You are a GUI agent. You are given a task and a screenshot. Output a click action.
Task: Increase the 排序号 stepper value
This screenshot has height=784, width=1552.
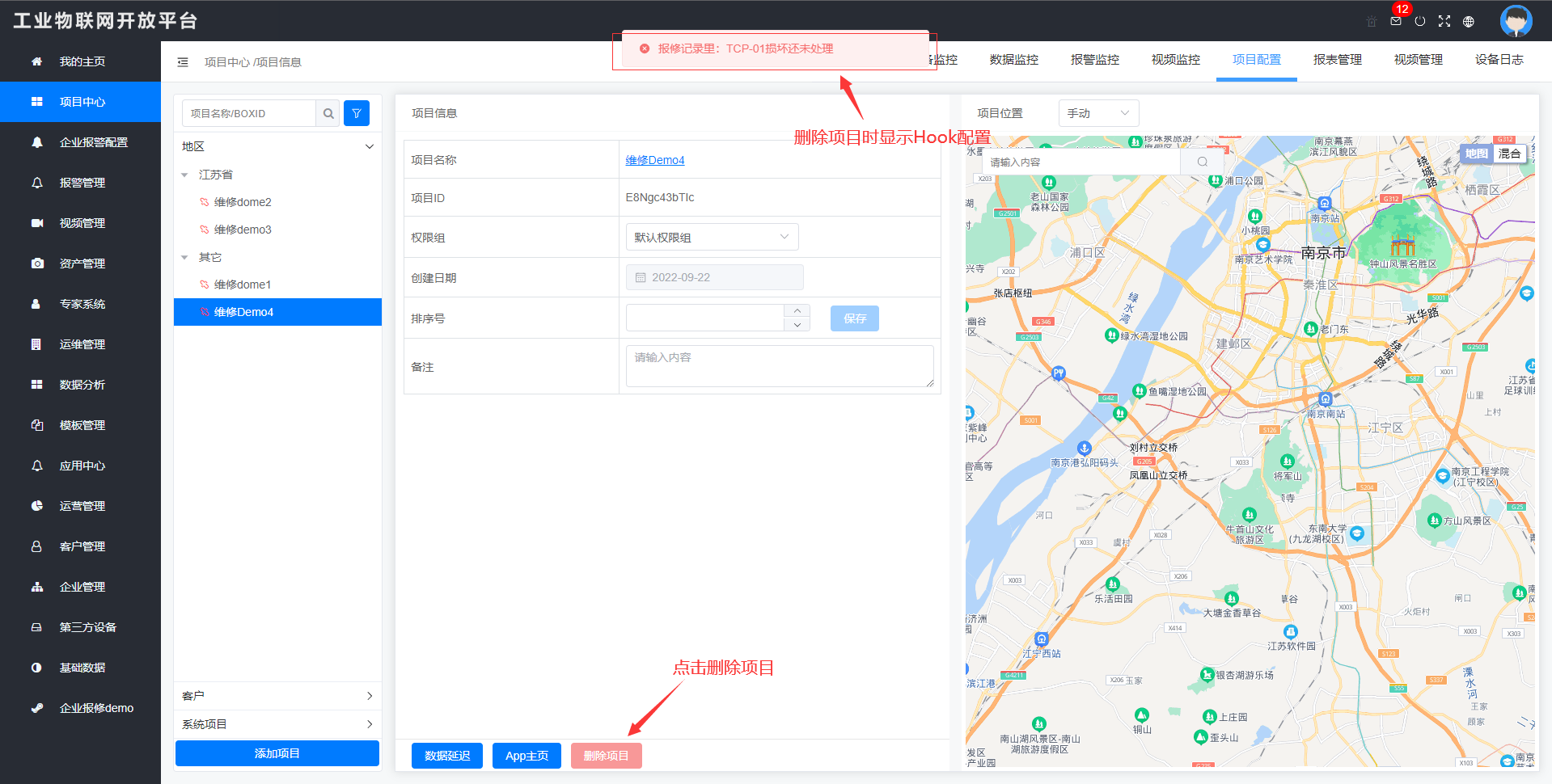pyautogui.click(x=797, y=311)
